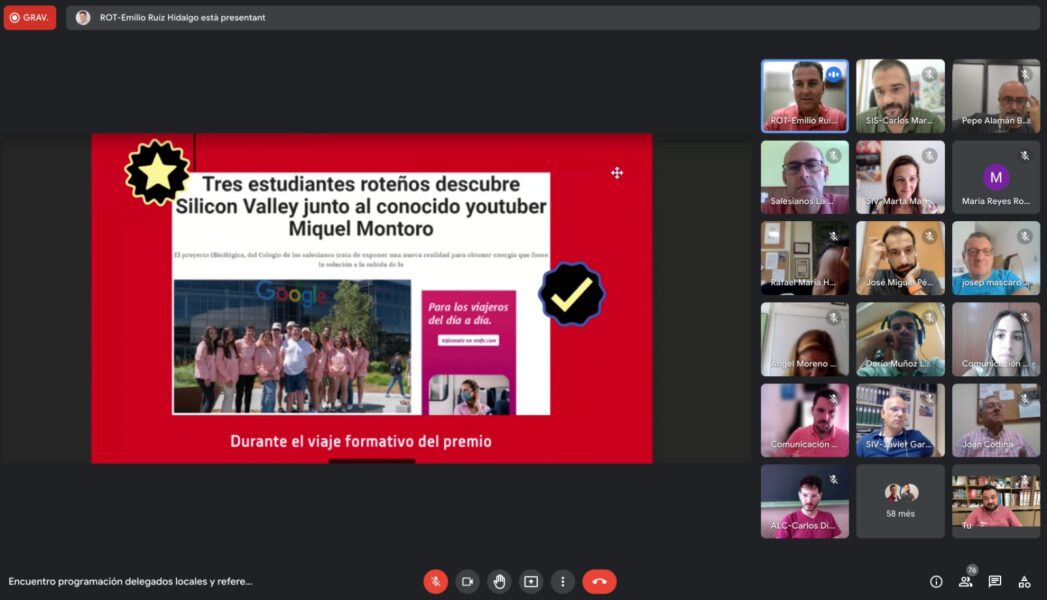Open the '58 més' overflow participants tile
The height and width of the screenshot is (600, 1047).
[x=900, y=501]
